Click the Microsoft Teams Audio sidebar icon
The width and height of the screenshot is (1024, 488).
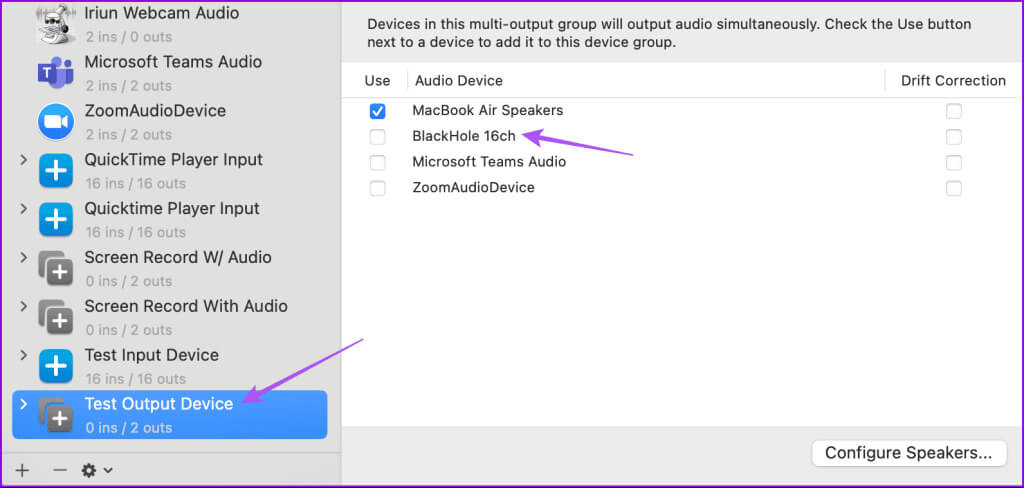(56, 73)
